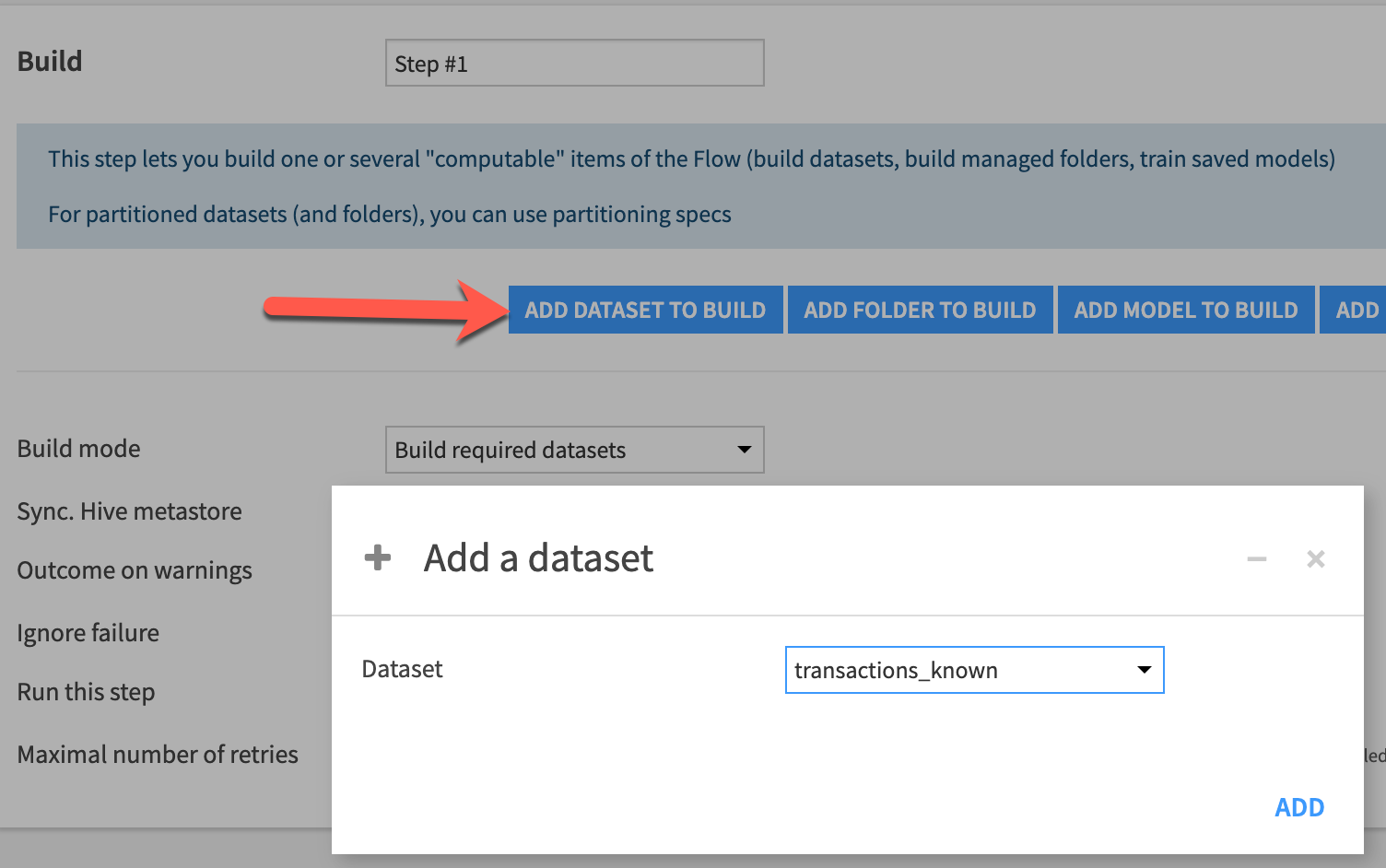Viewport: 1386px width, 868px height.
Task: Click inside the Step #1 name field
Action: point(574,63)
